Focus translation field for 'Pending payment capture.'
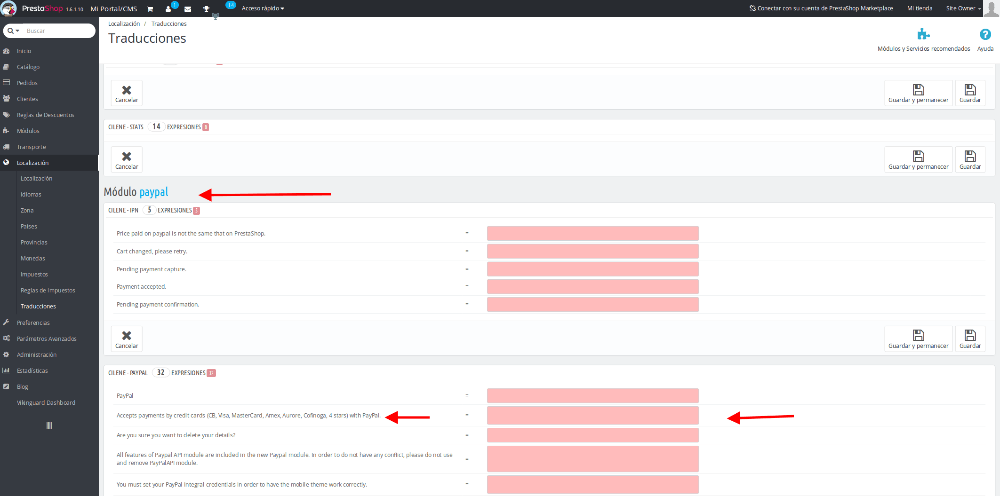Image resolution: width=1000 pixels, height=496 pixels. [592, 269]
